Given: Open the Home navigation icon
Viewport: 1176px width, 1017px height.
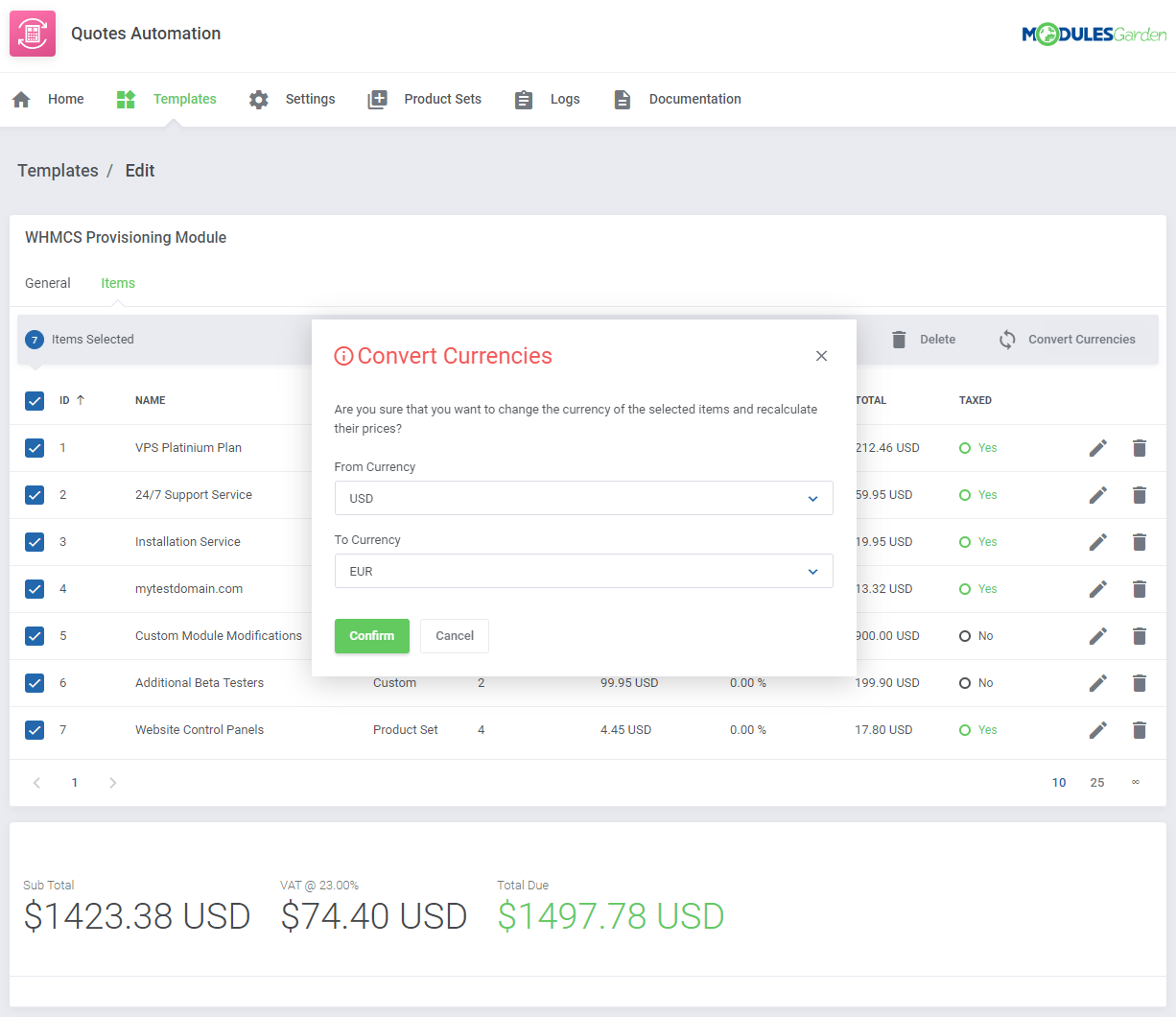Looking at the screenshot, I should [20, 98].
